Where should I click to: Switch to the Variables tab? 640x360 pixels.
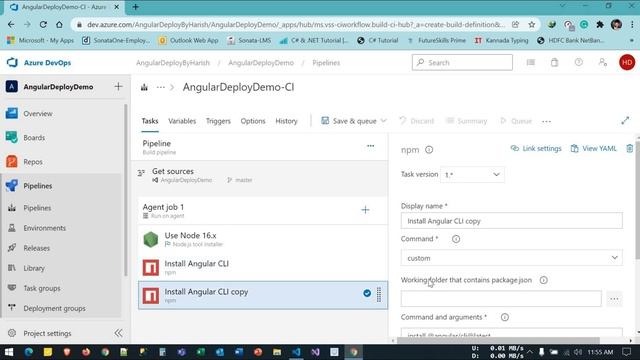[182, 121]
